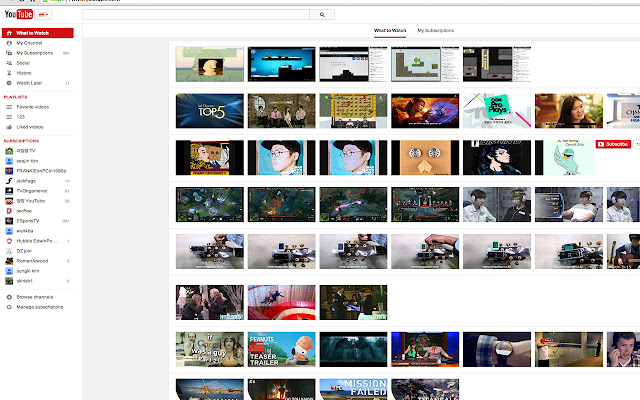Click the red Subscribe button
Image resolution: width=640 pixels, height=400 pixels.
(x=613, y=144)
